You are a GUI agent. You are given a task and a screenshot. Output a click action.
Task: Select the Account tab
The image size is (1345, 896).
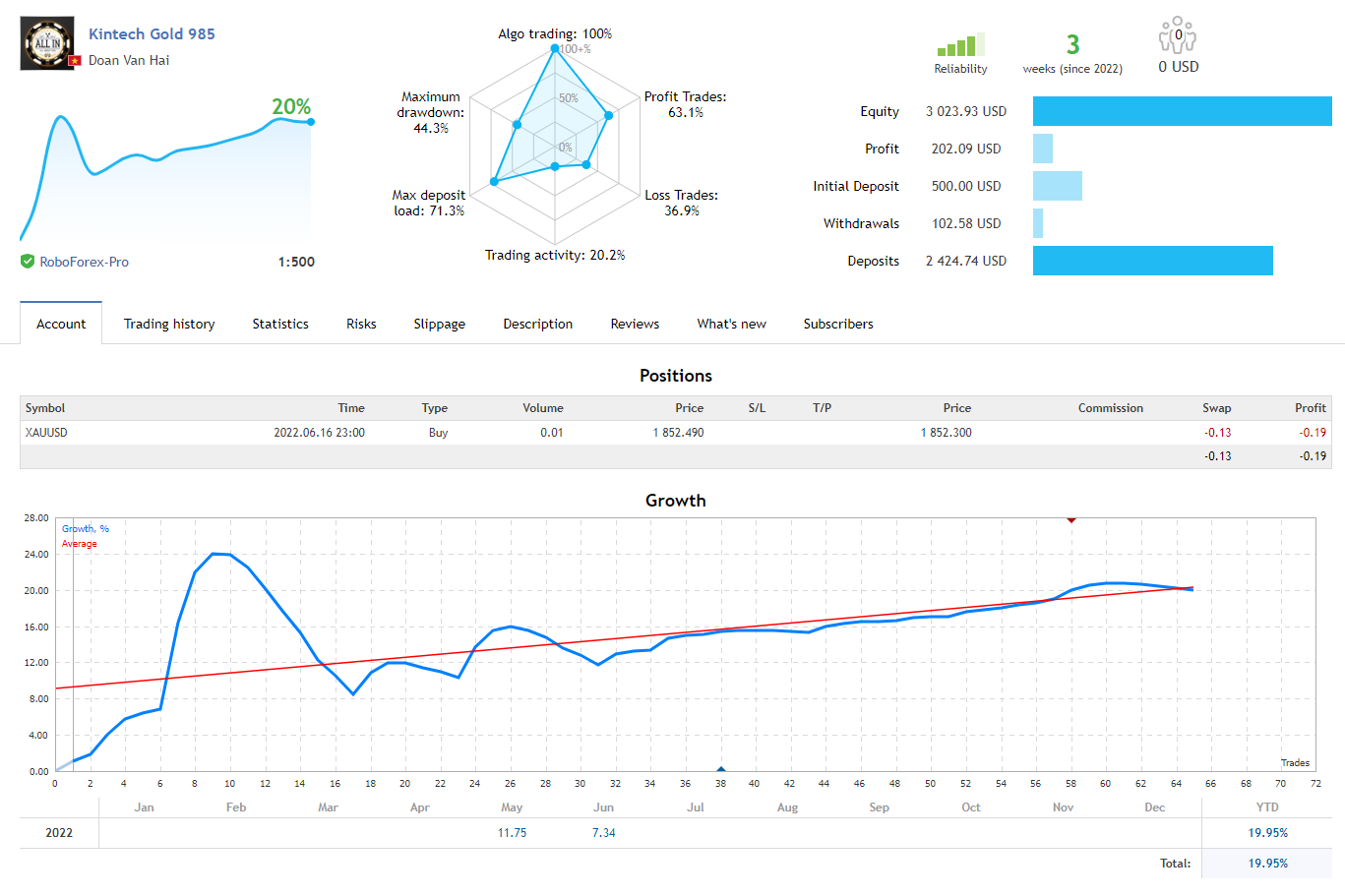coord(61,324)
